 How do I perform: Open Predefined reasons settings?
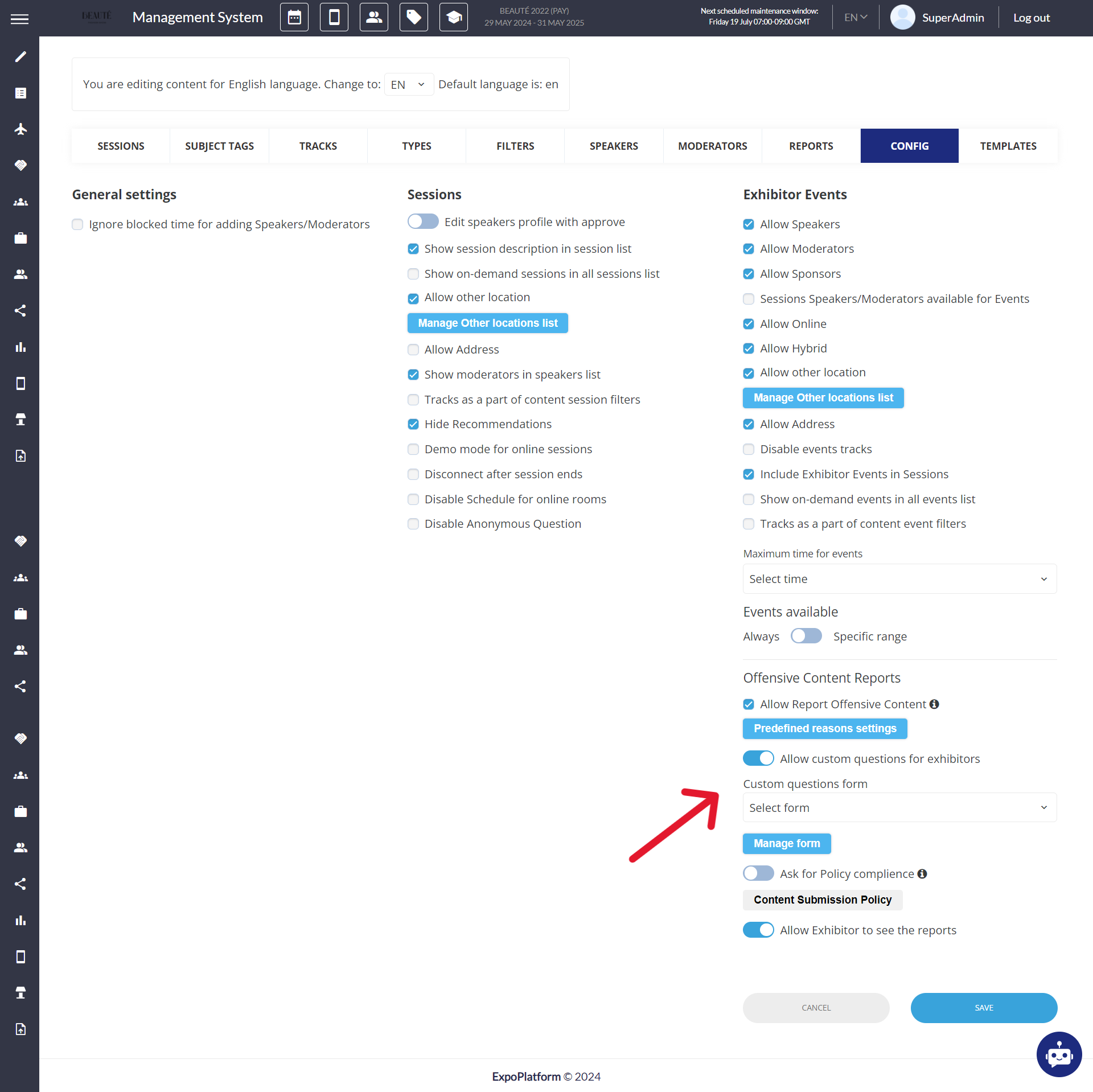pyautogui.click(x=825, y=728)
